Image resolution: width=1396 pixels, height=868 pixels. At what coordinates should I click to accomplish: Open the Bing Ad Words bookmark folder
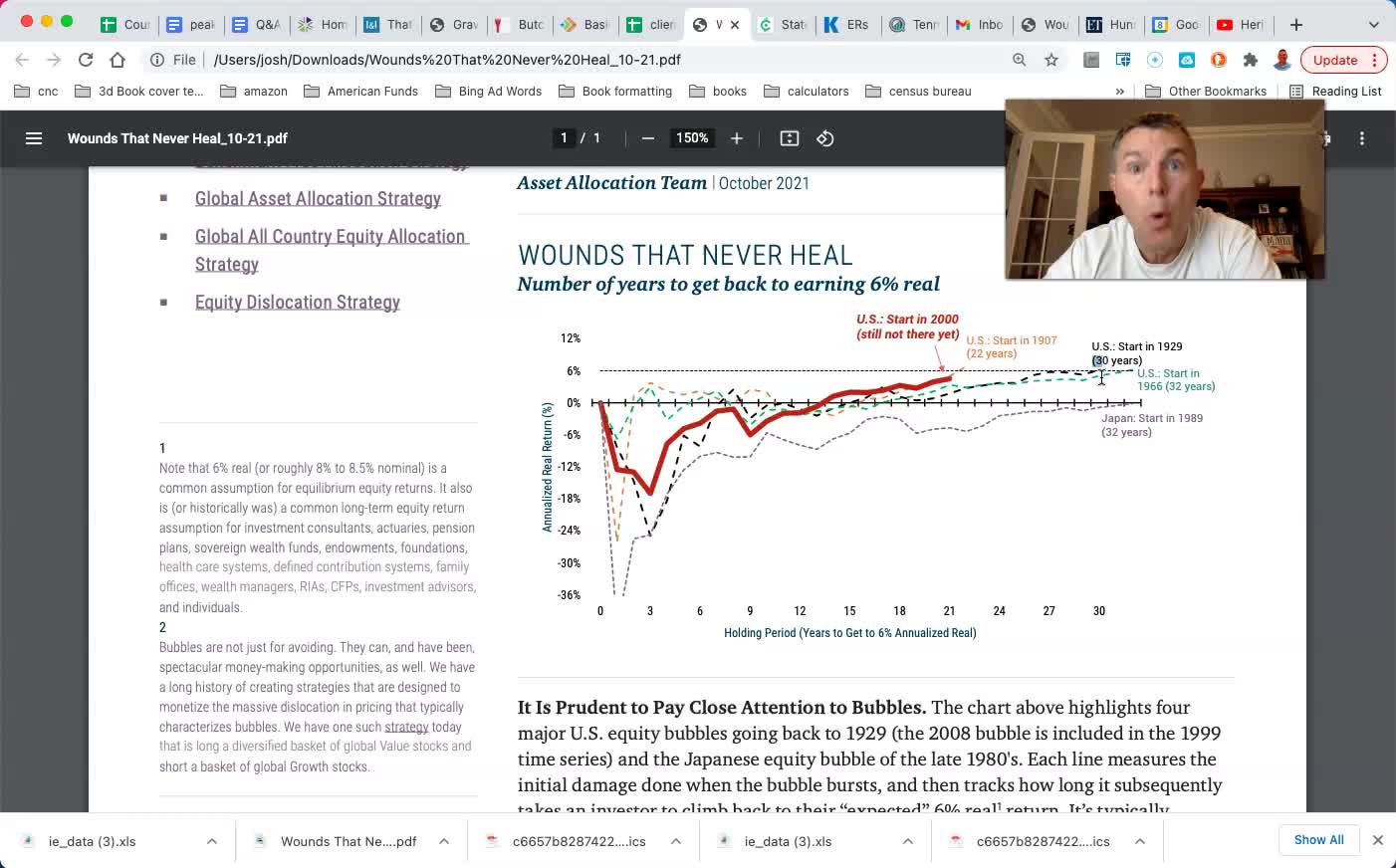click(489, 92)
